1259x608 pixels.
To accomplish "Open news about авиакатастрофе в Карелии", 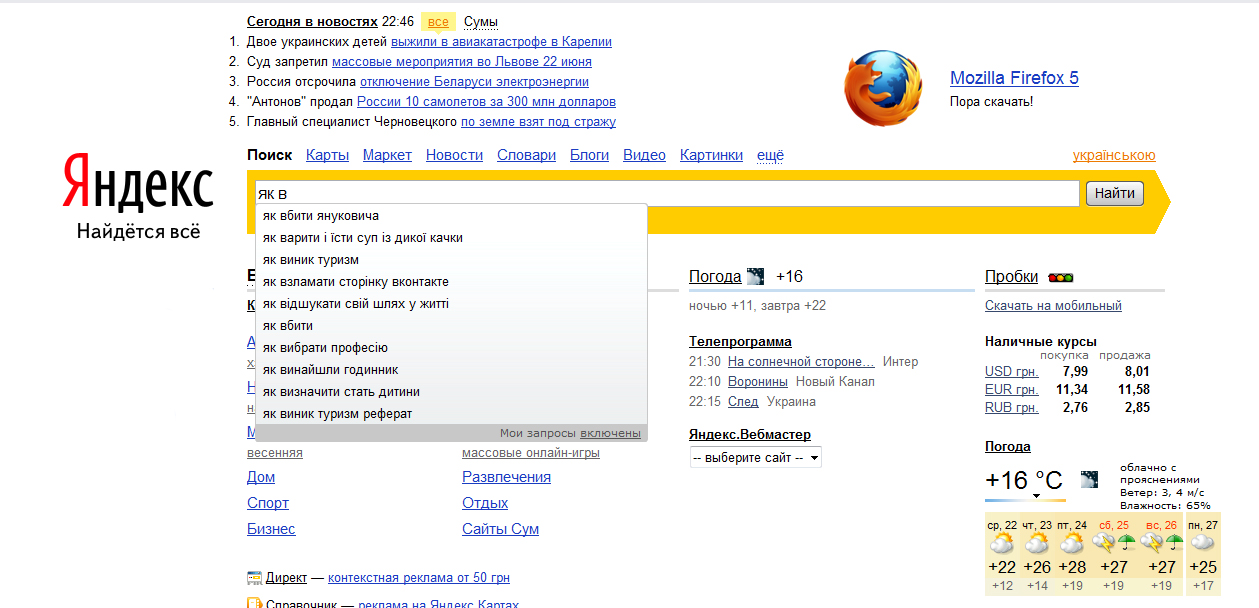I will (501, 42).
